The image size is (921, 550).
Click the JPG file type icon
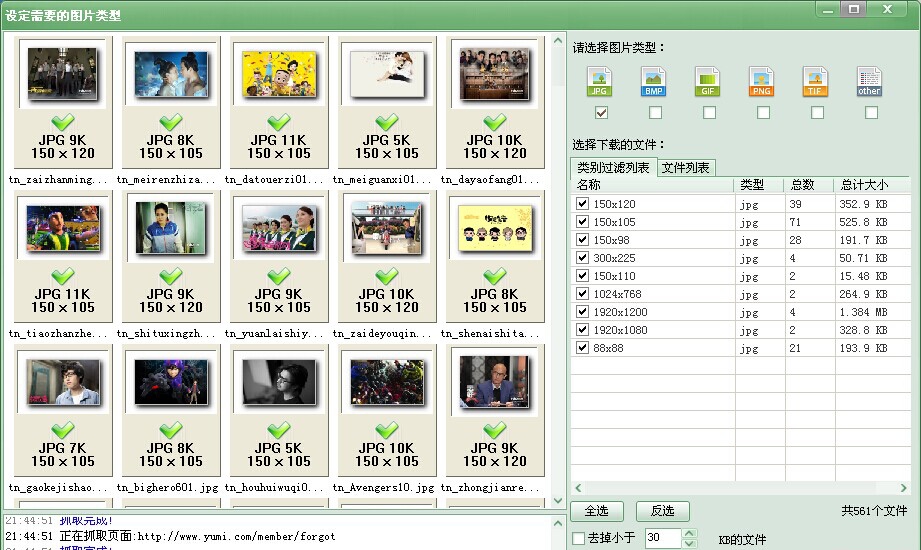(600, 82)
